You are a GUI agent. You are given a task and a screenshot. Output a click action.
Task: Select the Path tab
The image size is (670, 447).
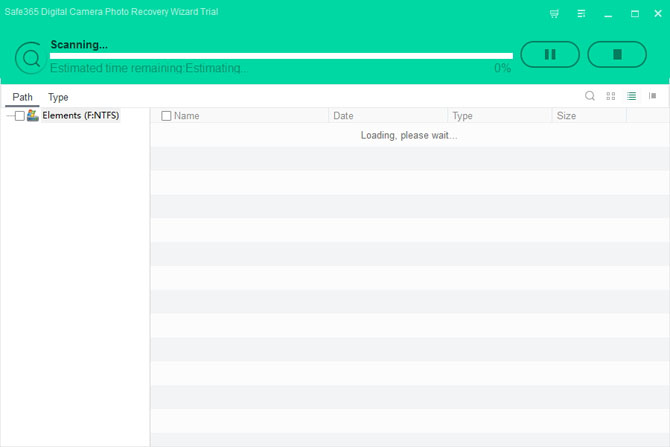coord(22,97)
